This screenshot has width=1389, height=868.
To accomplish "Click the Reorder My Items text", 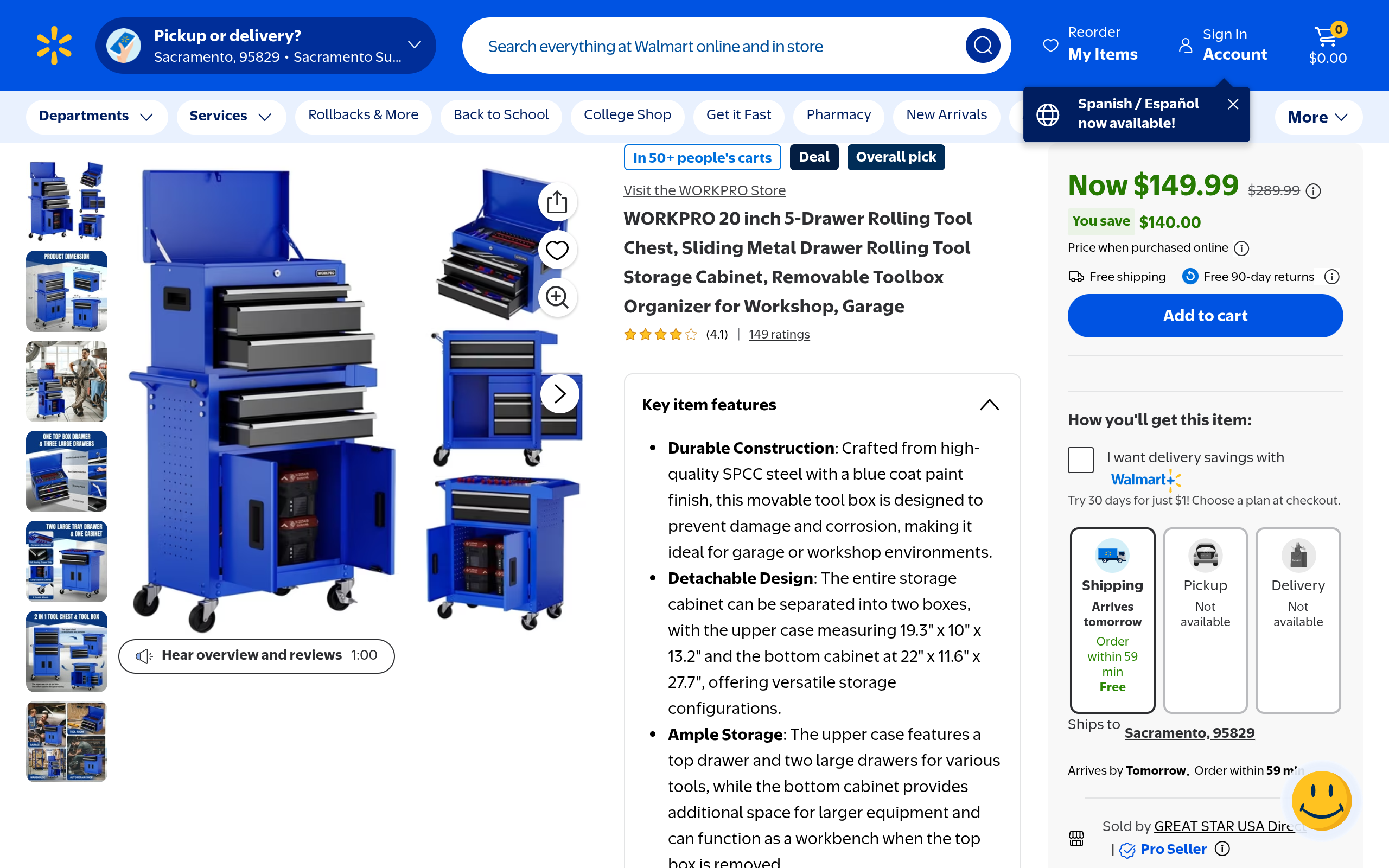I will [1103, 43].
